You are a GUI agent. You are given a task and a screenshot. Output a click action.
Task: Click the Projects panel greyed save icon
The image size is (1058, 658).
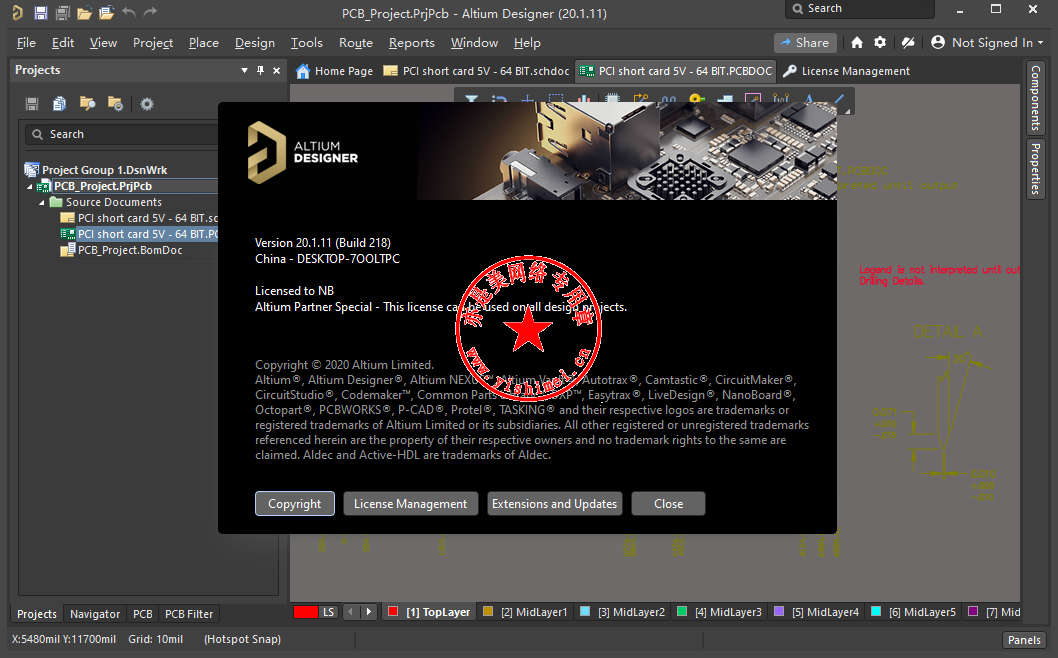coord(32,104)
